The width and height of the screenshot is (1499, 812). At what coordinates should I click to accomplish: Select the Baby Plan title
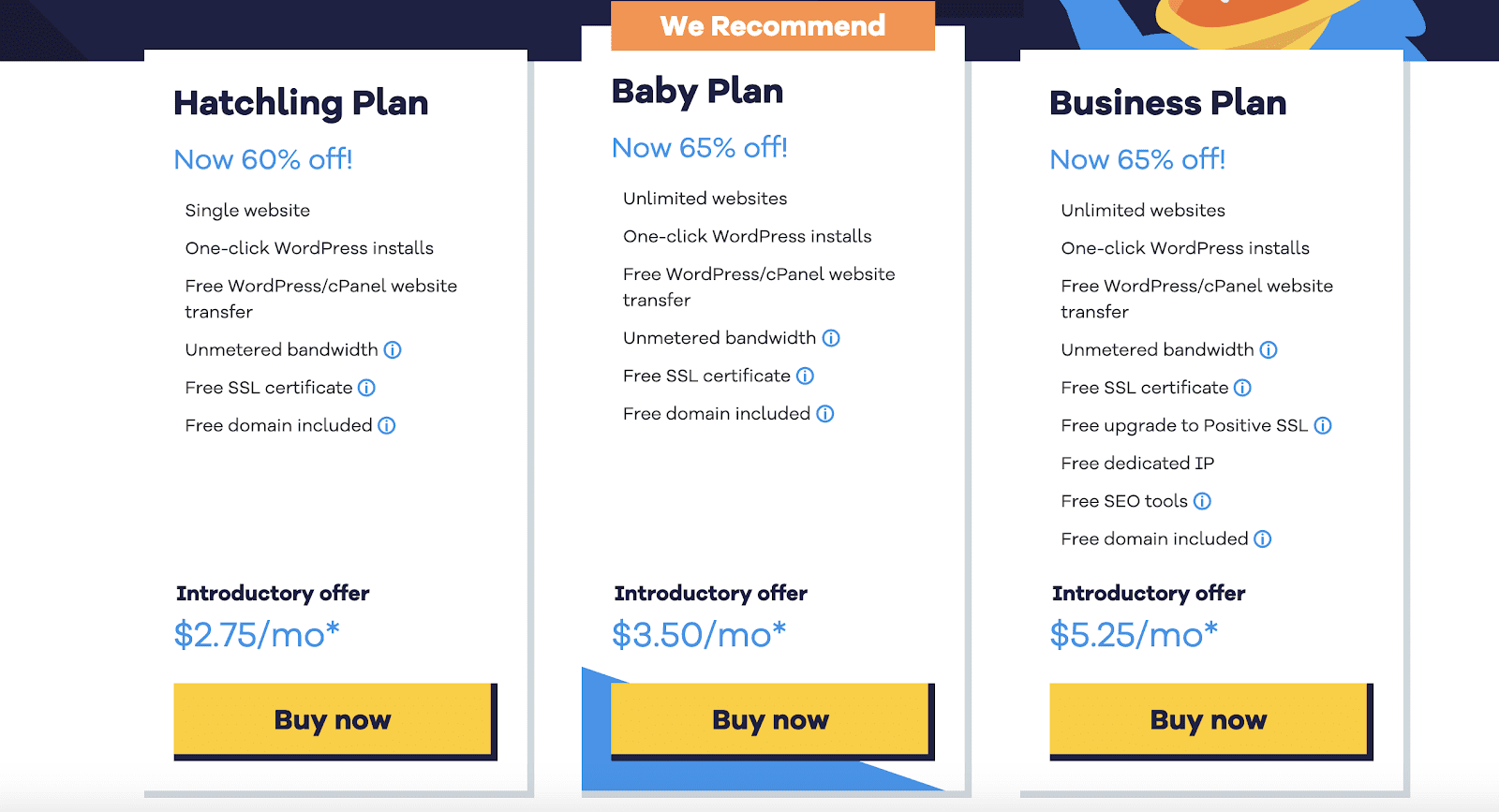[697, 91]
